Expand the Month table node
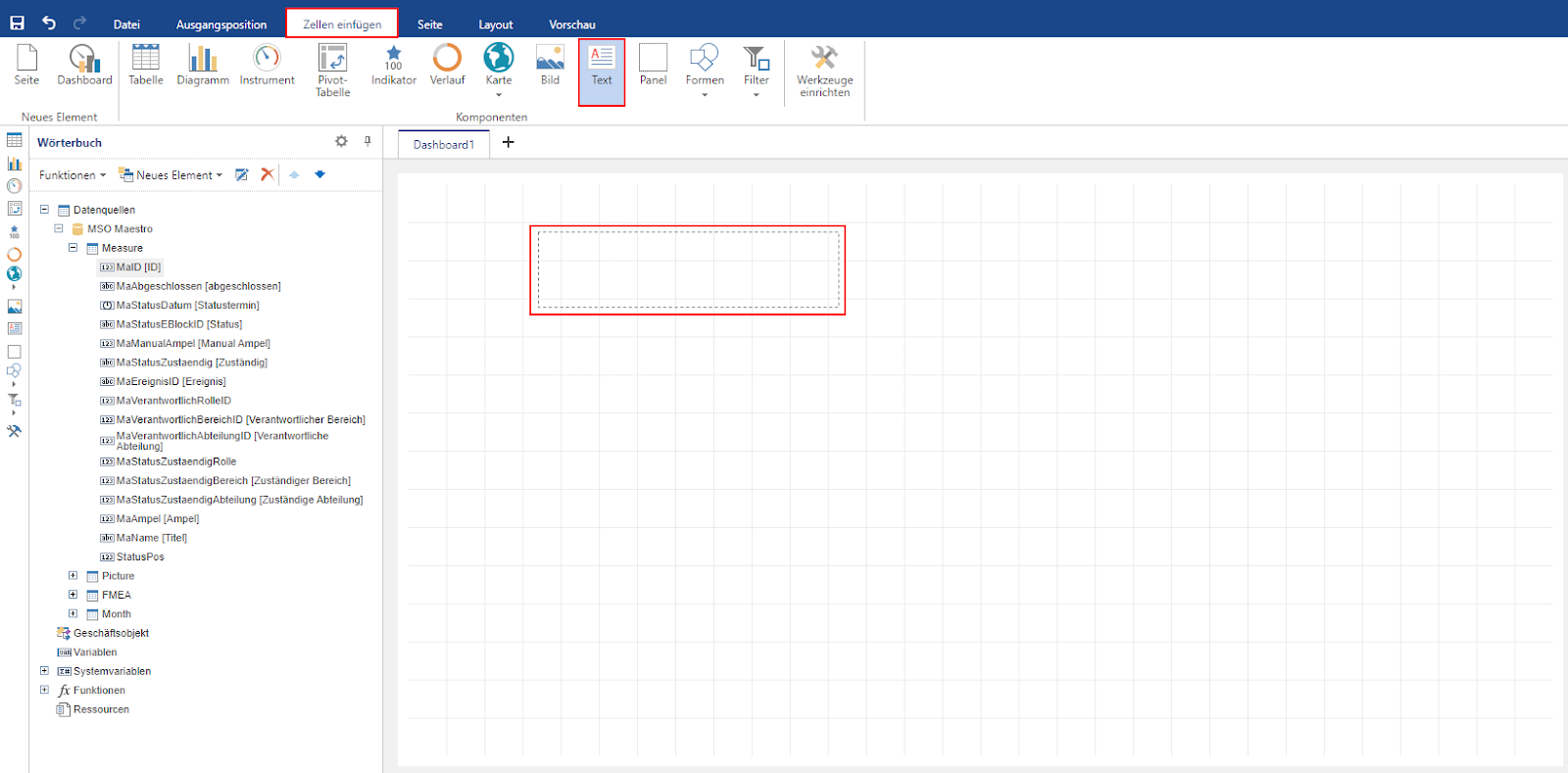 pyautogui.click(x=73, y=613)
